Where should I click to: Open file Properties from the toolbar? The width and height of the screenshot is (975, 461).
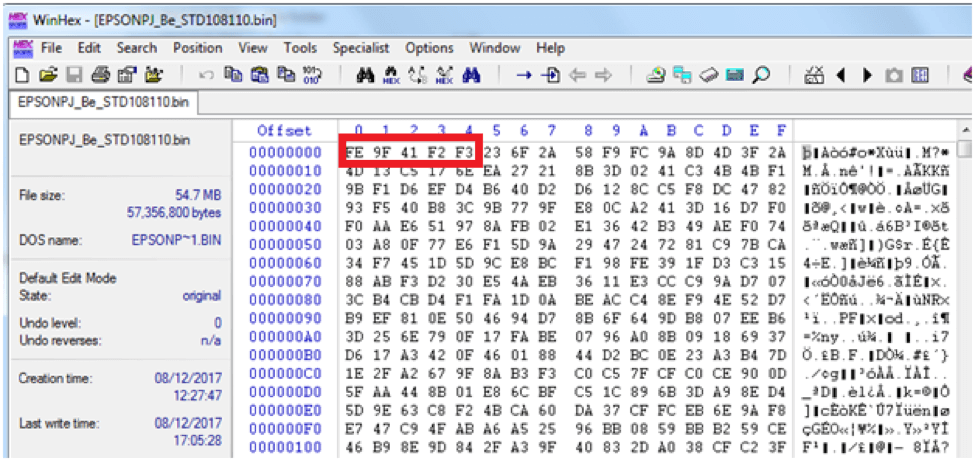click(125, 76)
